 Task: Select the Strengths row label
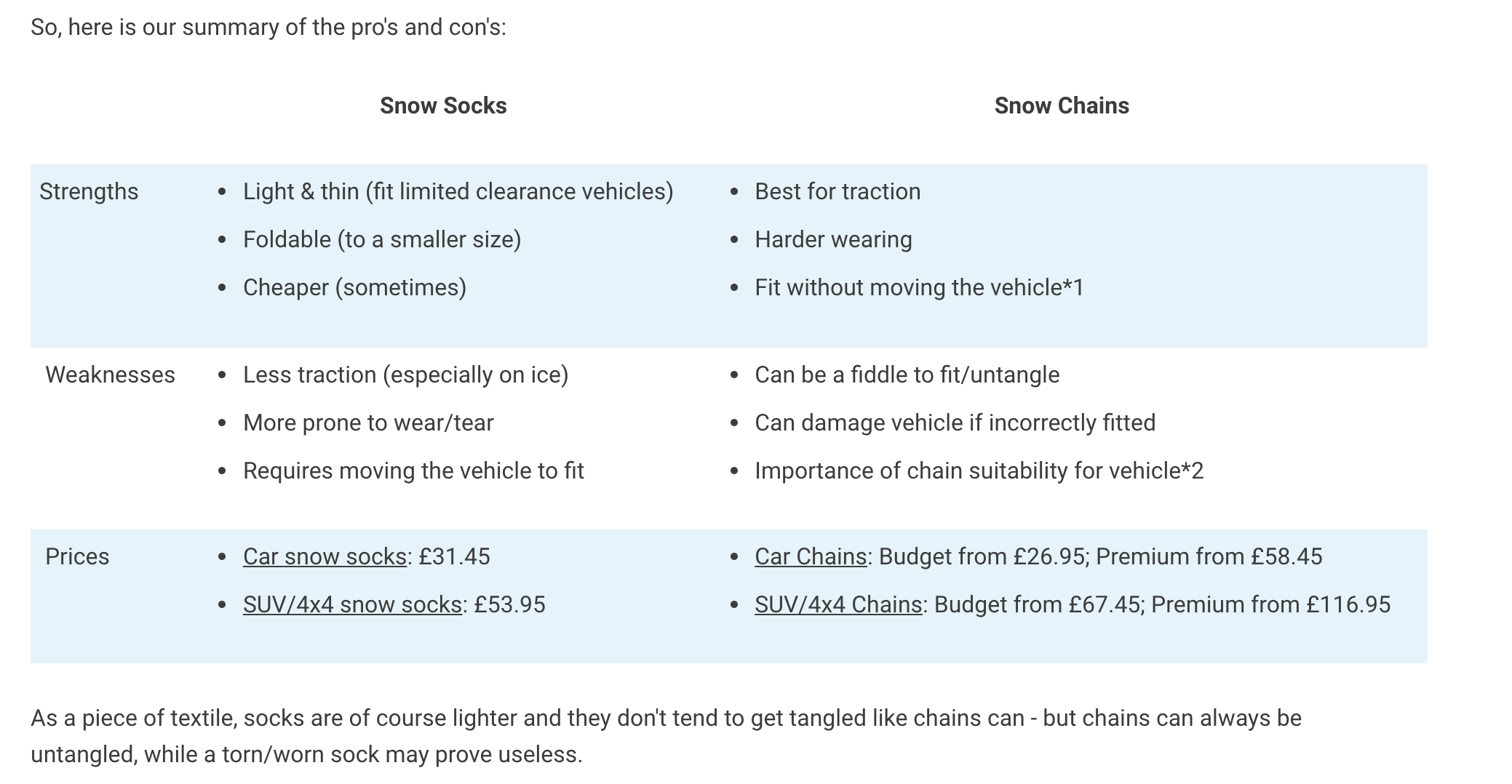pos(89,191)
